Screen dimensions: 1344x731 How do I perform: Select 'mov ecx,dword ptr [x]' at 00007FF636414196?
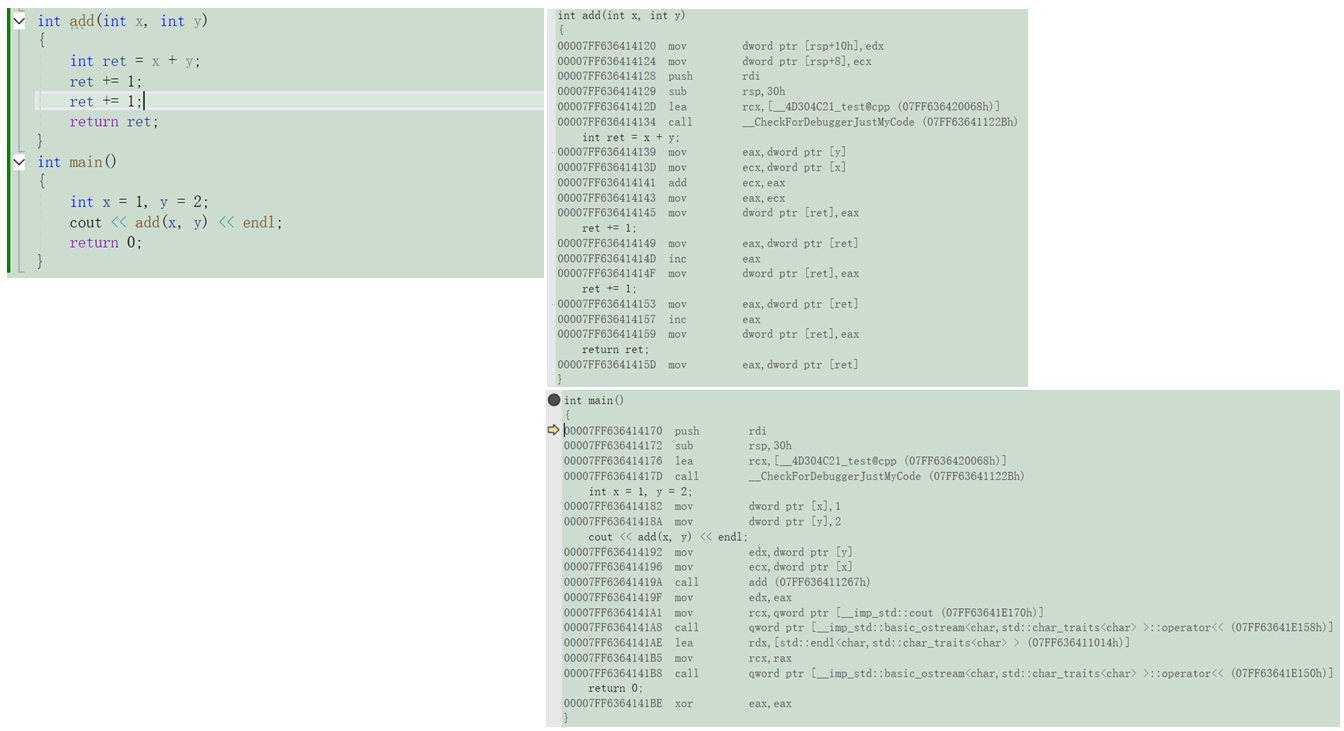708,567
